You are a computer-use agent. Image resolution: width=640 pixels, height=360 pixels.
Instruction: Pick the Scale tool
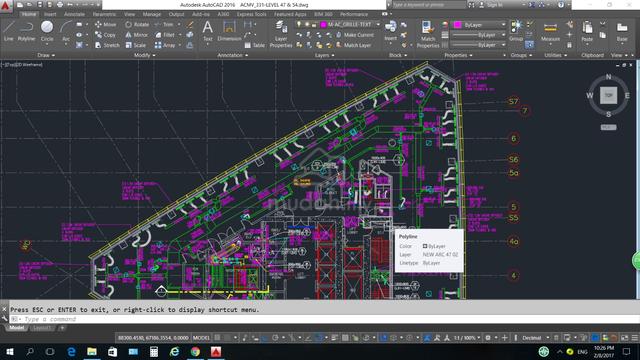pos(136,45)
